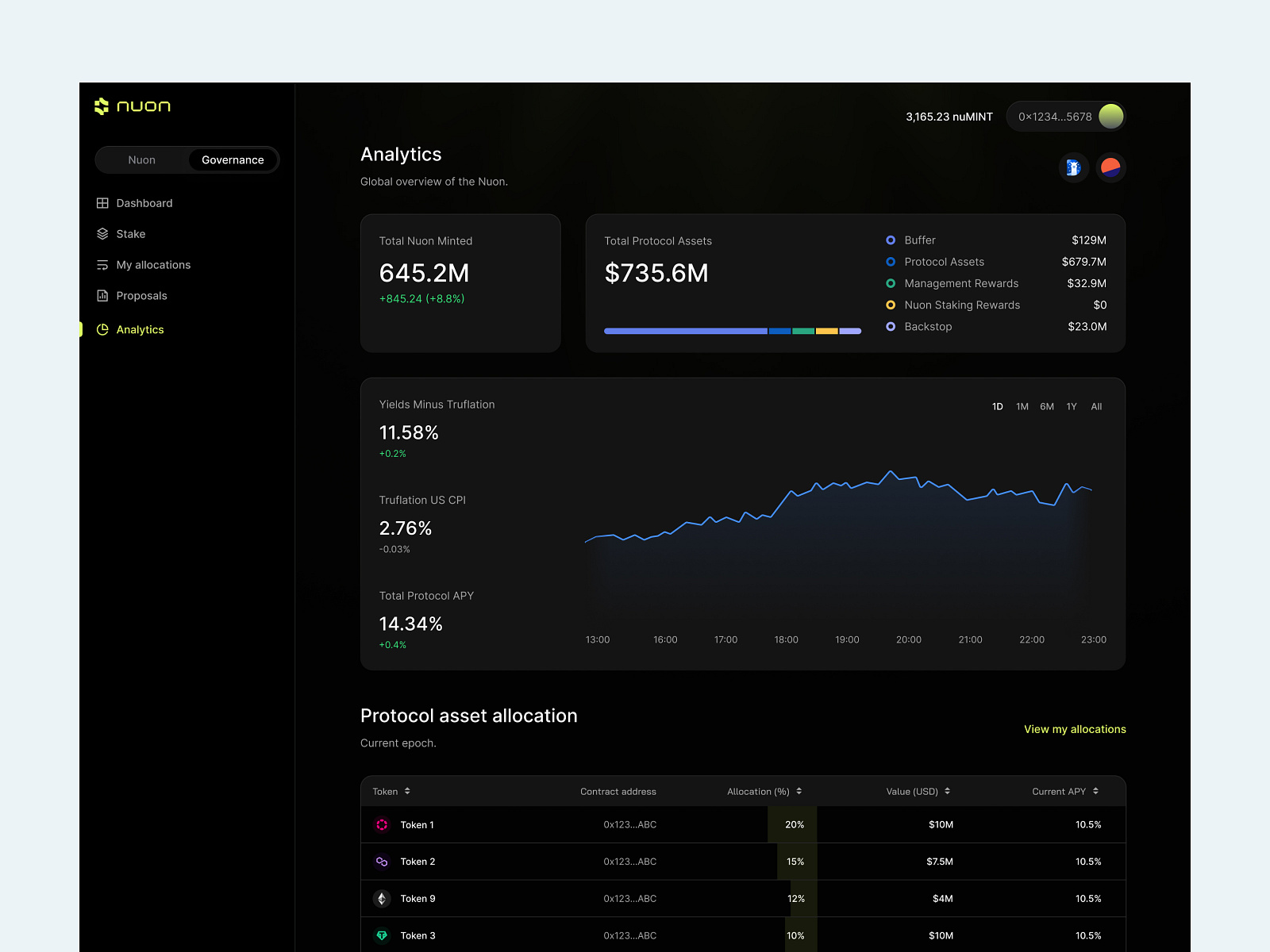Click the orange-and-purple protocol icon
Screen dimensions: 1270x952
point(1110,167)
